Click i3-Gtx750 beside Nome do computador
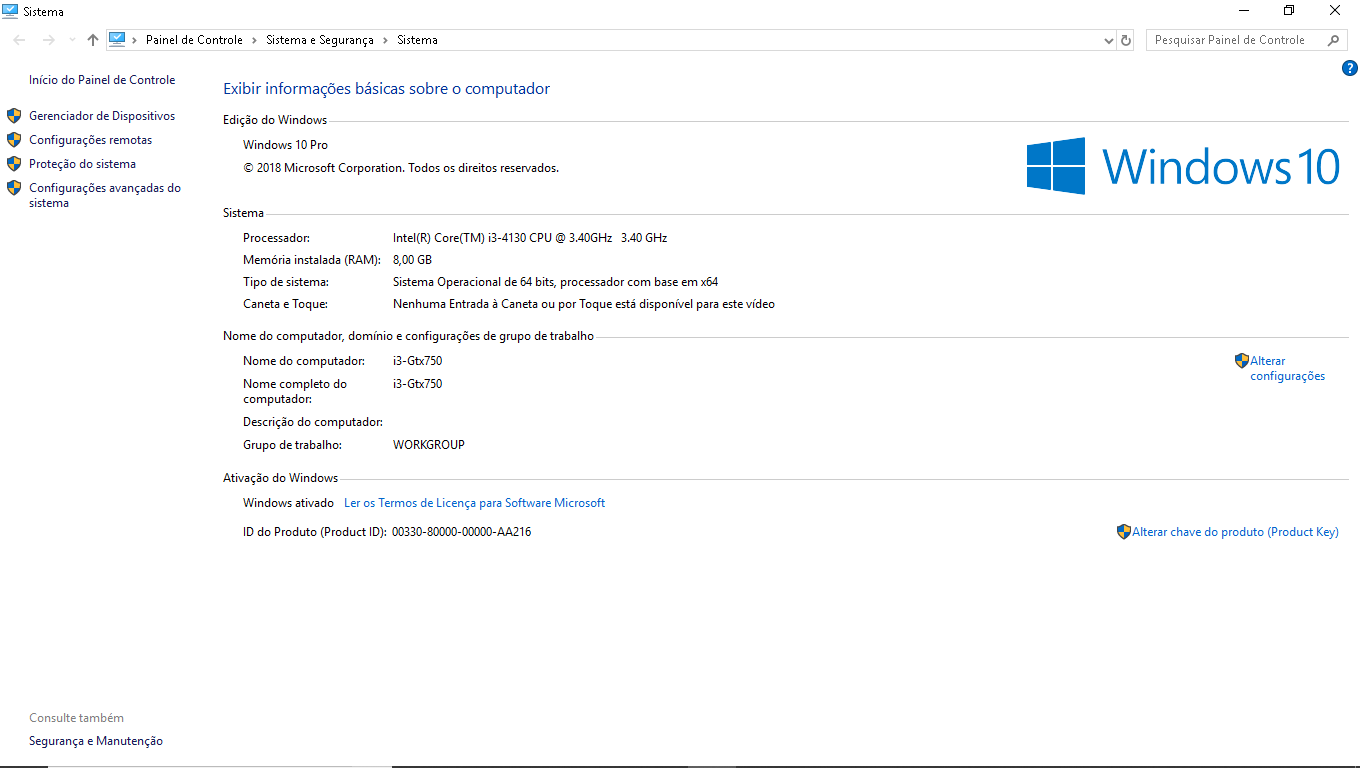Image resolution: width=1360 pixels, height=768 pixels. (417, 361)
